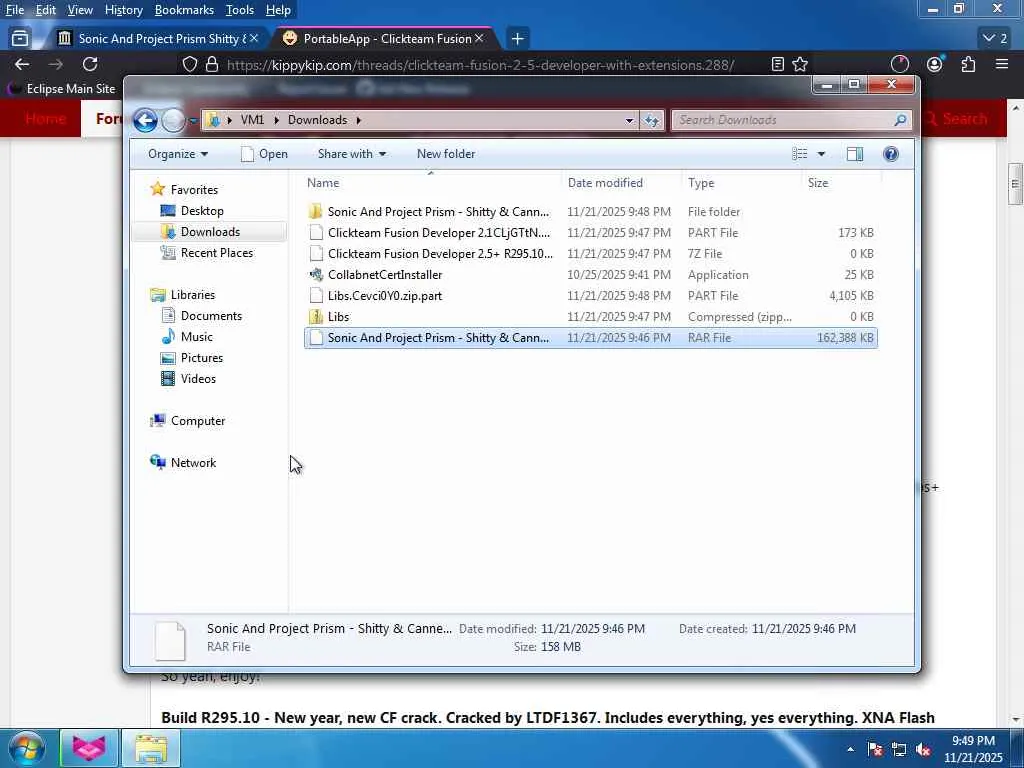The height and width of the screenshot is (768, 1024).
Task: Open Firefox Tools menu
Action: (x=239, y=10)
